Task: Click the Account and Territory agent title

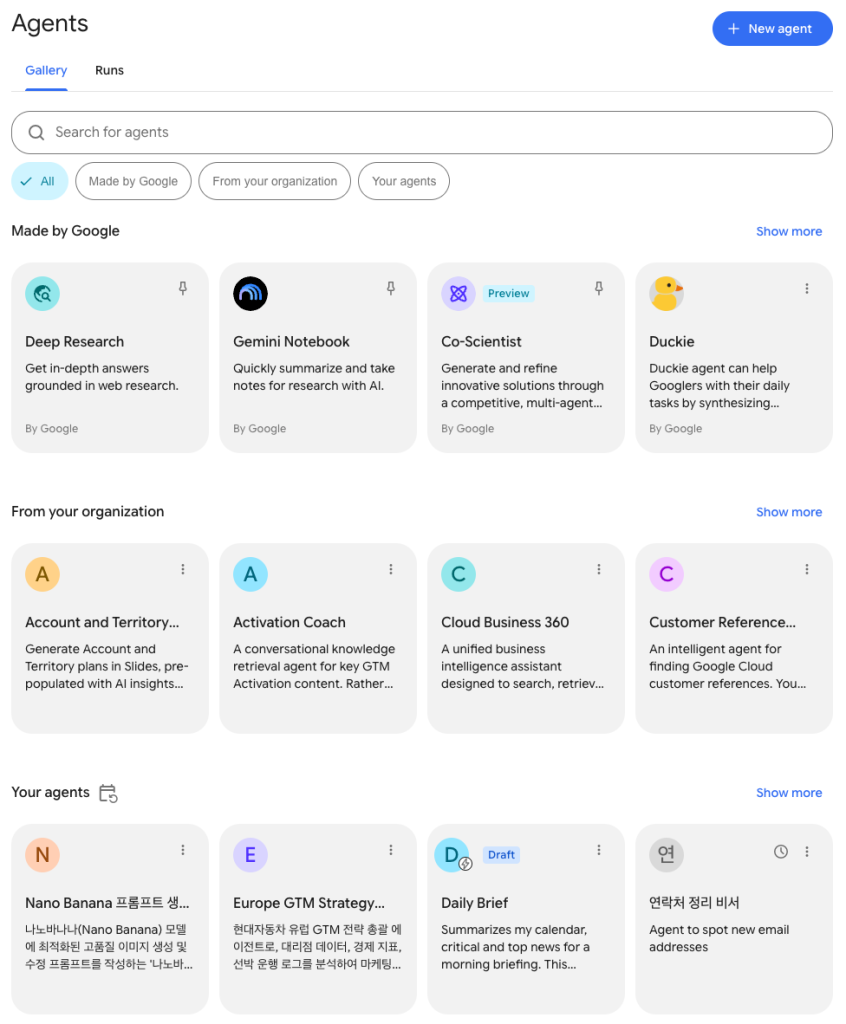Action: pos(102,622)
